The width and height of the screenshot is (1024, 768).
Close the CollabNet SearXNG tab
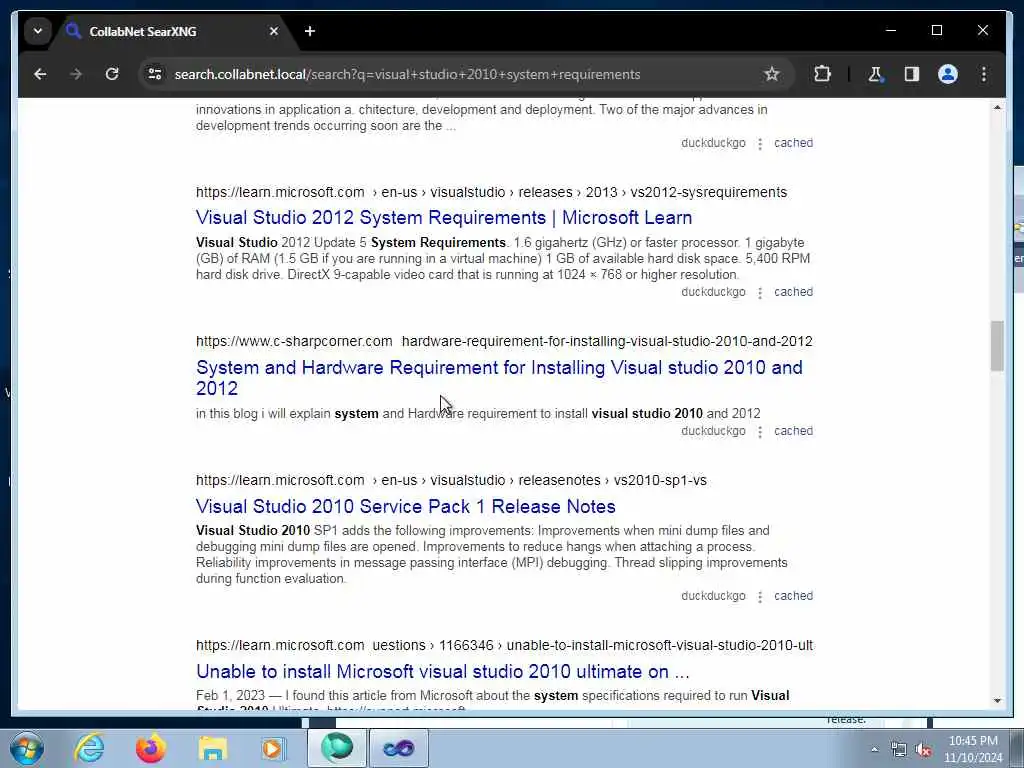click(274, 31)
